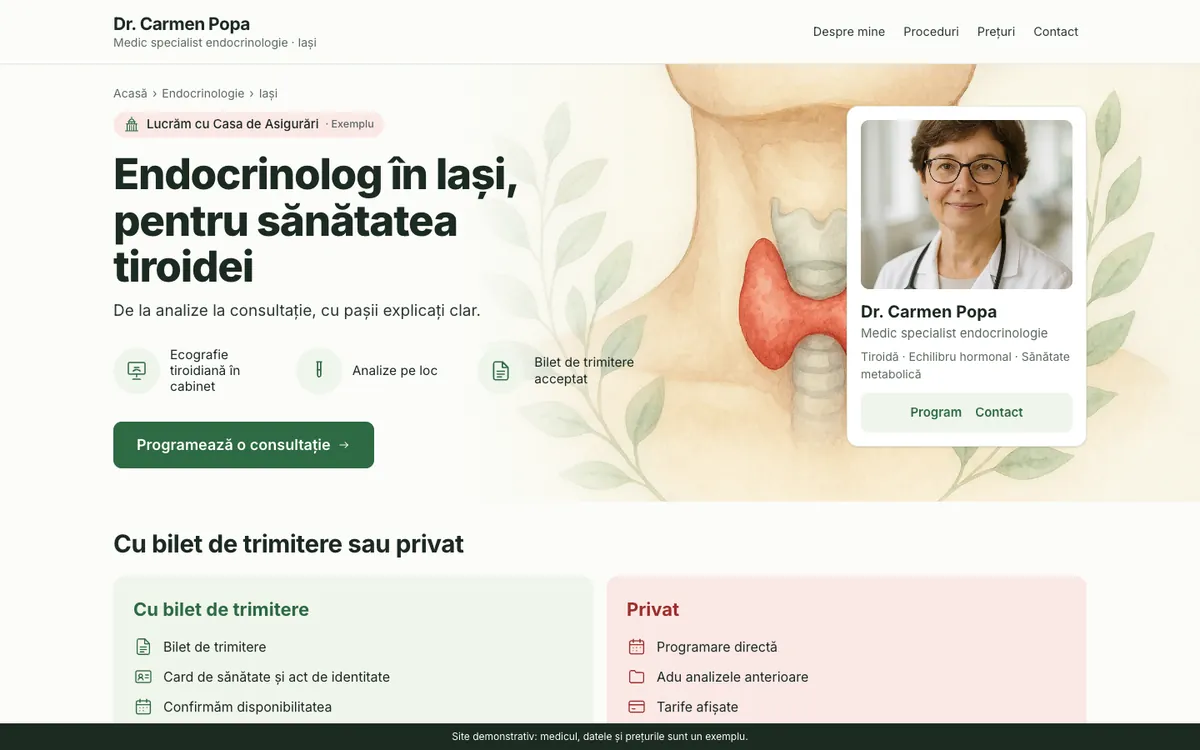The height and width of the screenshot is (750, 1200).
Task: Click the Bilet de trimitere acceptat label
Action: point(584,370)
